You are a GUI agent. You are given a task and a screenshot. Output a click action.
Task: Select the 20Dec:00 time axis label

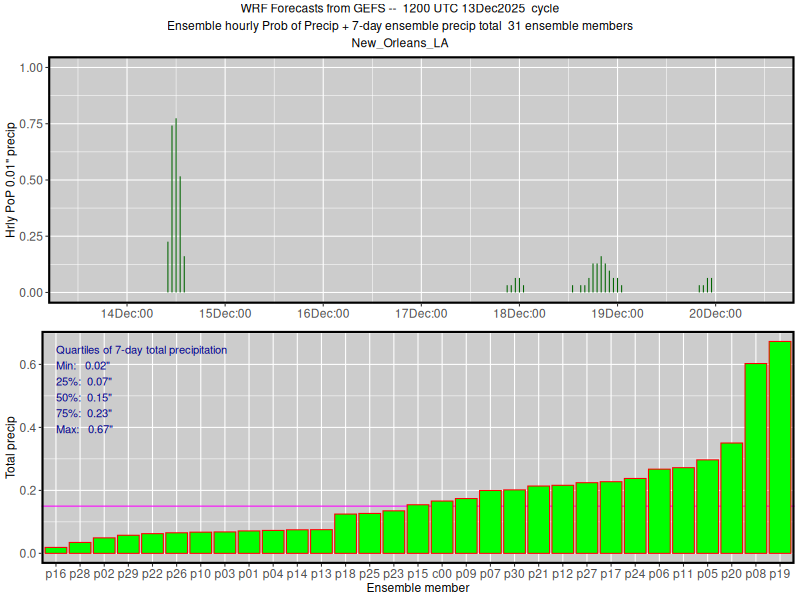[x=715, y=313]
